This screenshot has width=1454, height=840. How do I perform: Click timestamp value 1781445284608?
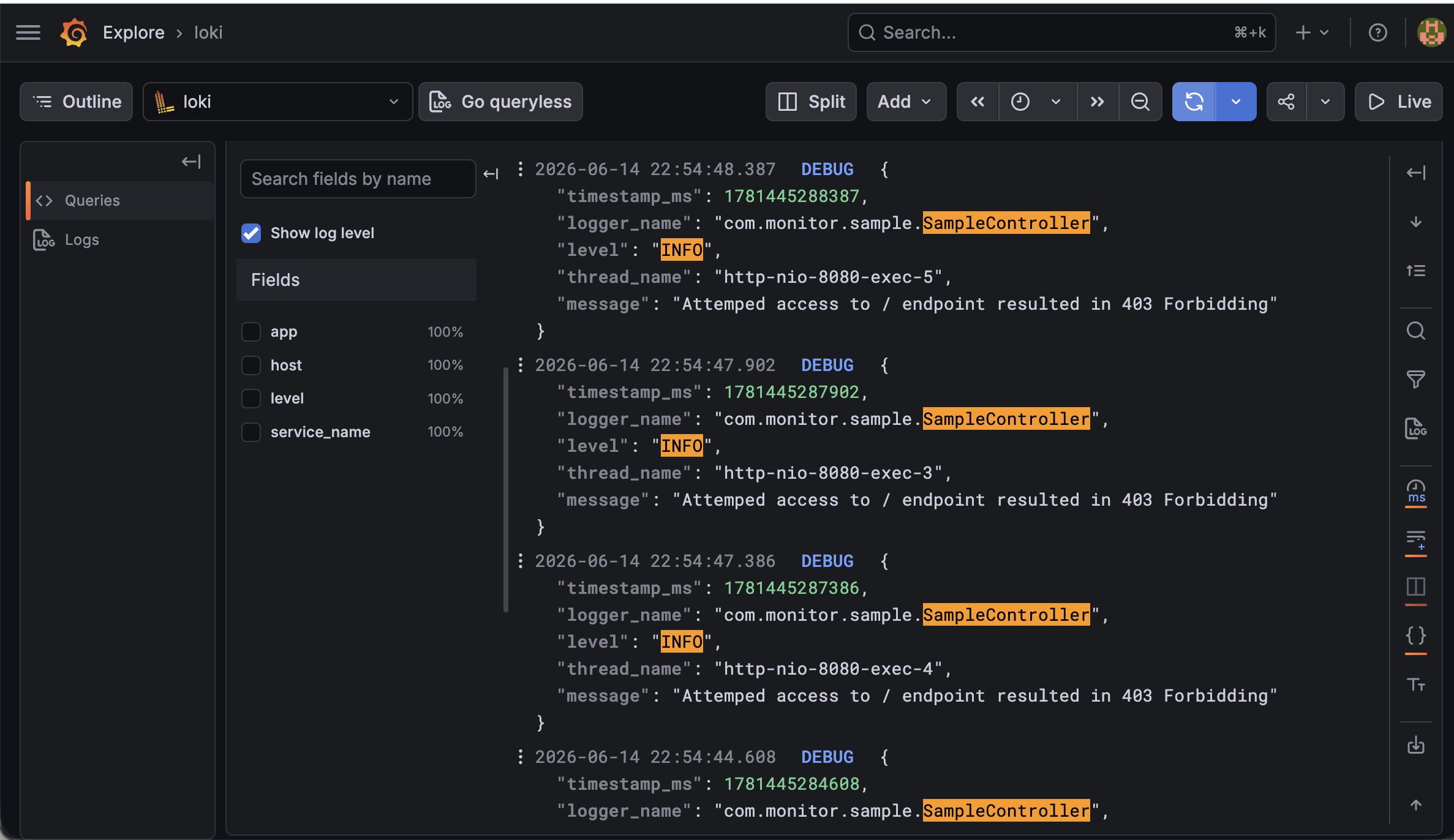click(792, 784)
